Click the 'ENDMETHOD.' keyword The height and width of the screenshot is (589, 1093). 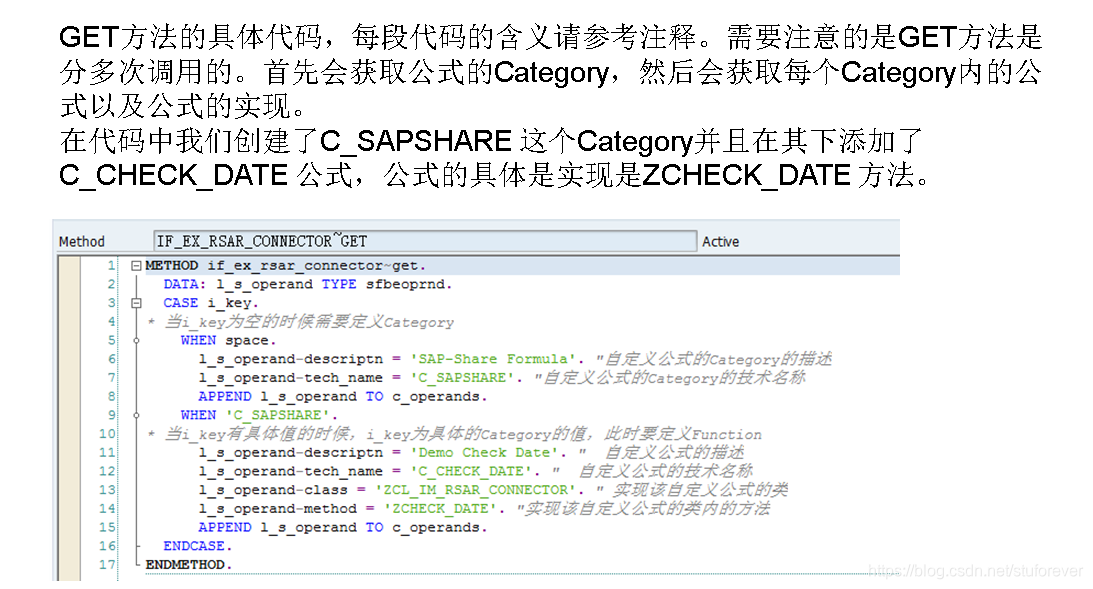tap(188, 565)
